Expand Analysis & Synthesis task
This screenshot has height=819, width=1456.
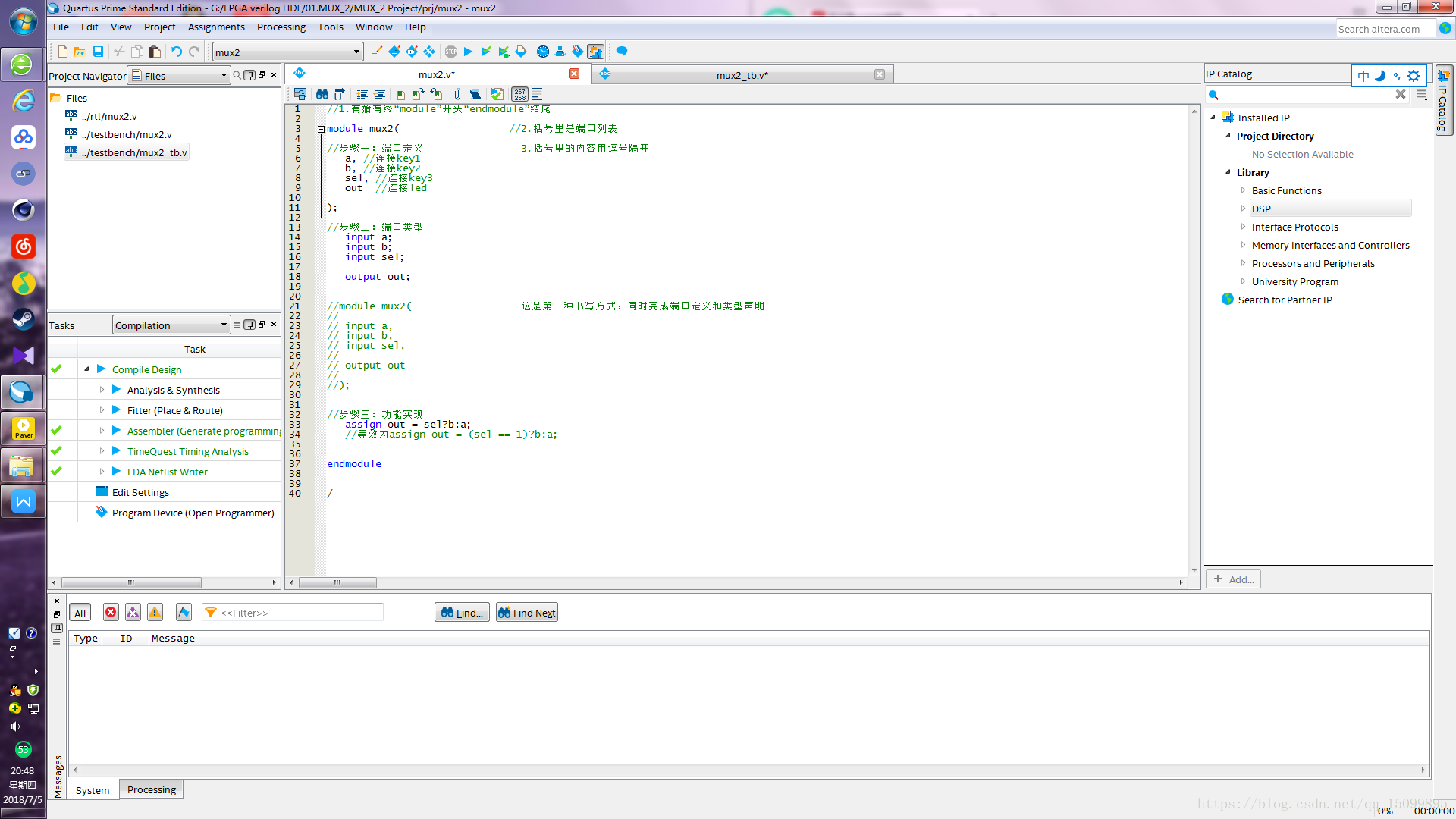point(102,390)
